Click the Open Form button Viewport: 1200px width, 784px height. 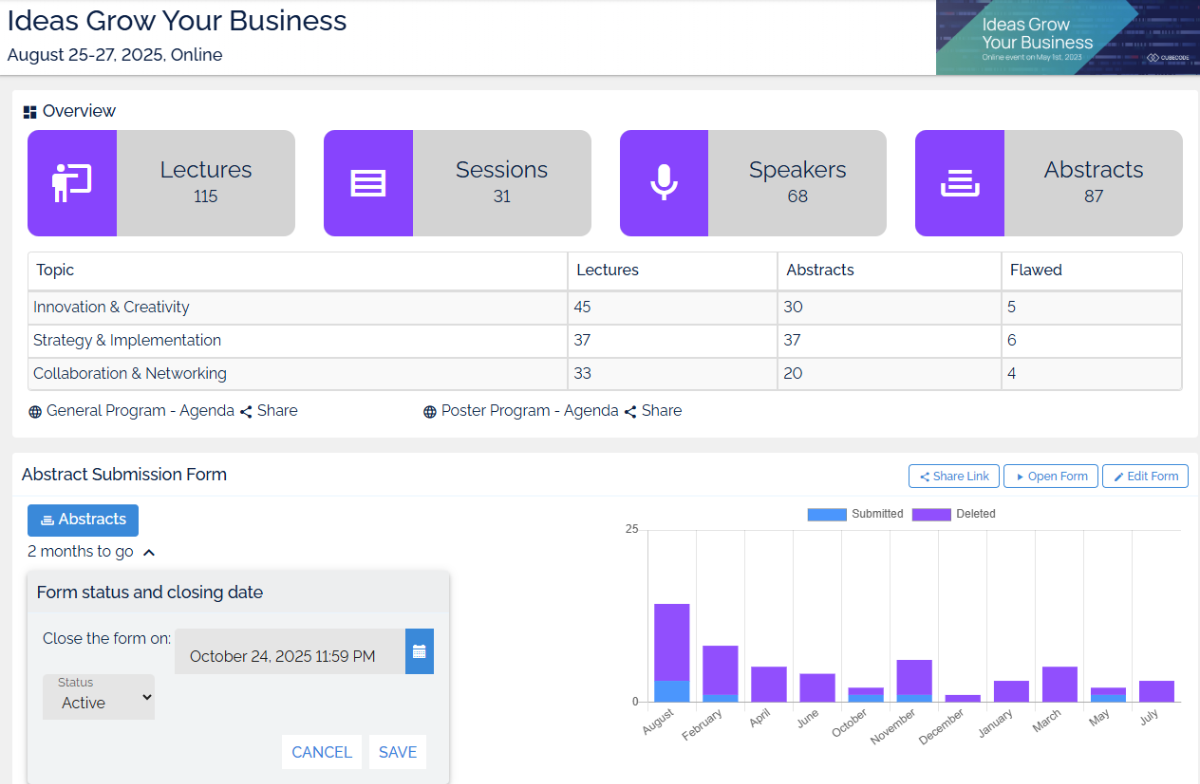point(1050,476)
